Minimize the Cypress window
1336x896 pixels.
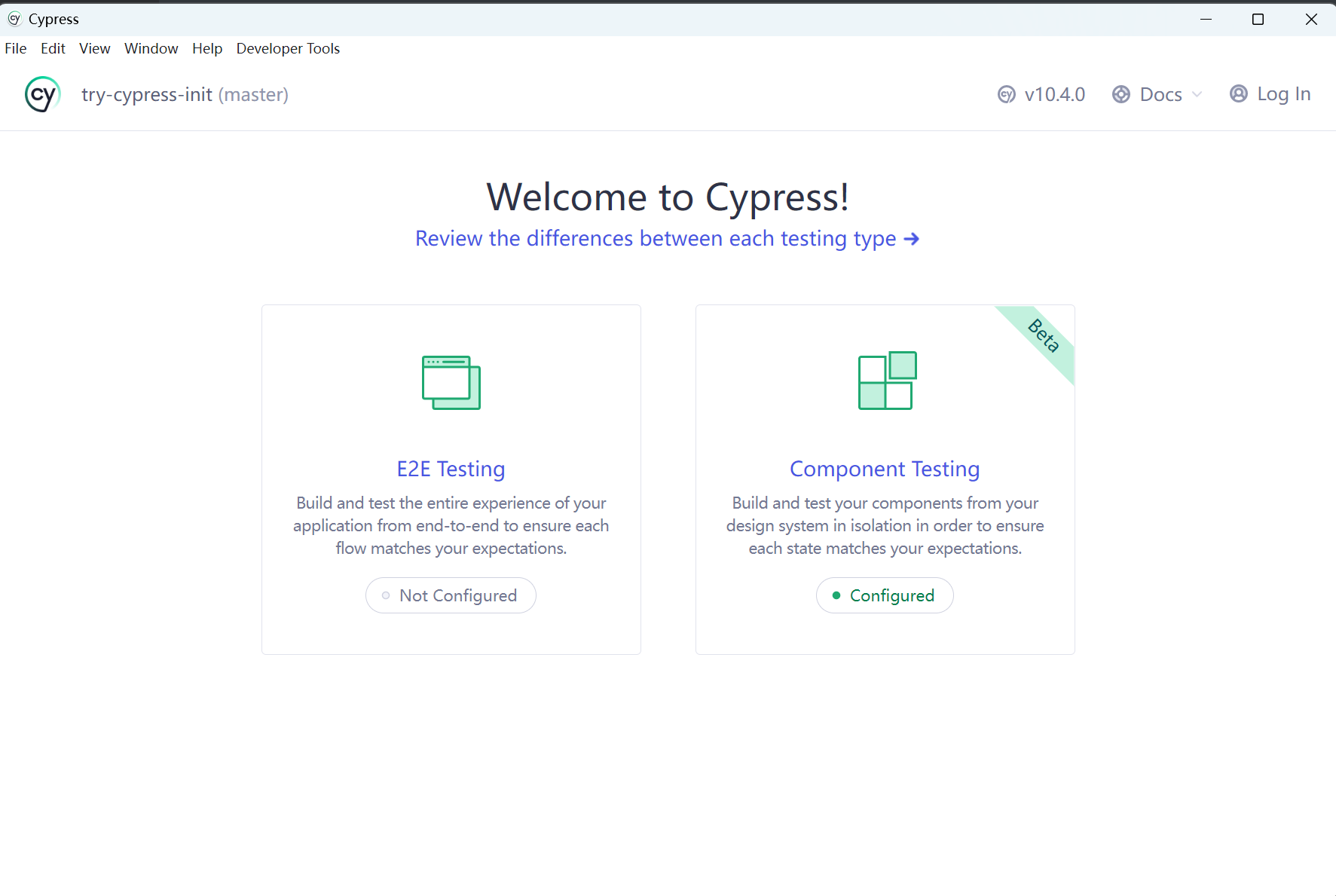[x=1206, y=19]
